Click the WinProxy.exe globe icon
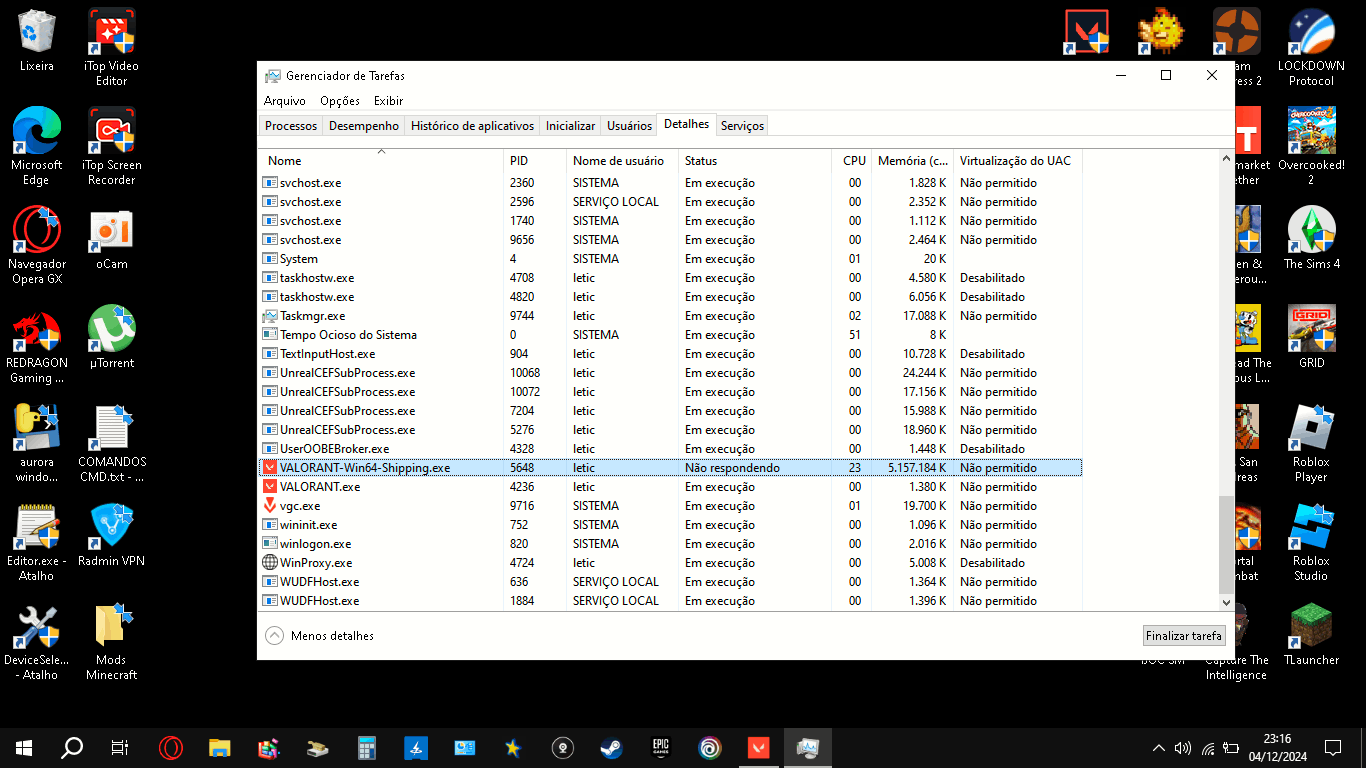This screenshot has width=1366, height=768. point(270,562)
